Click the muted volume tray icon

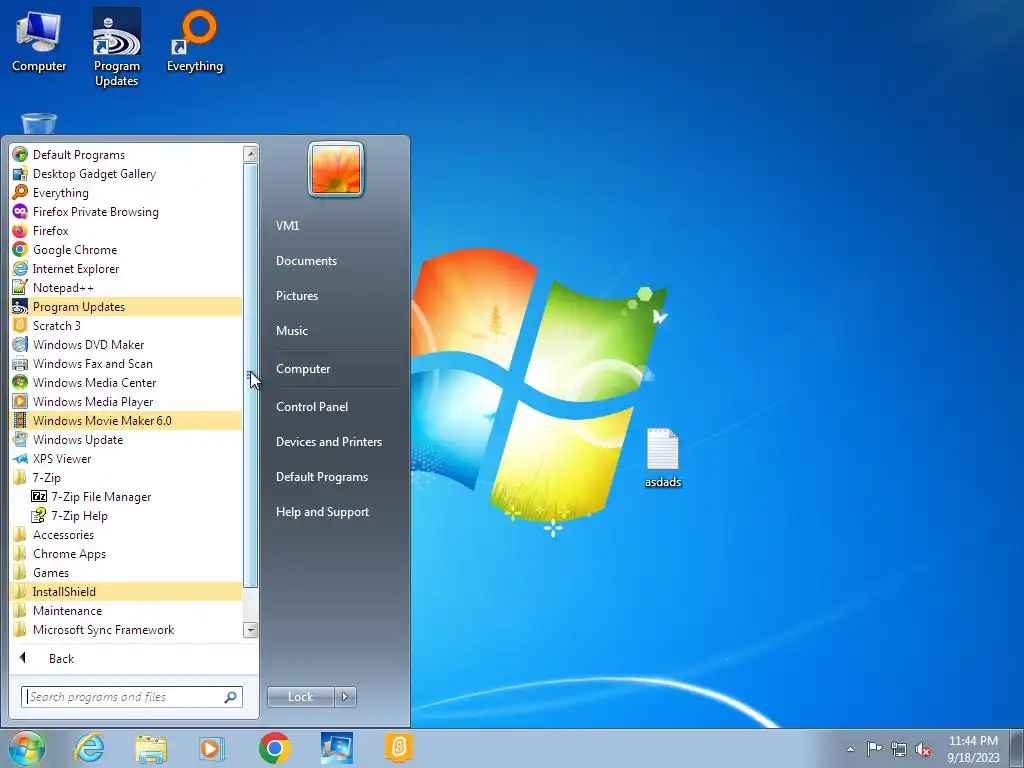pos(923,750)
